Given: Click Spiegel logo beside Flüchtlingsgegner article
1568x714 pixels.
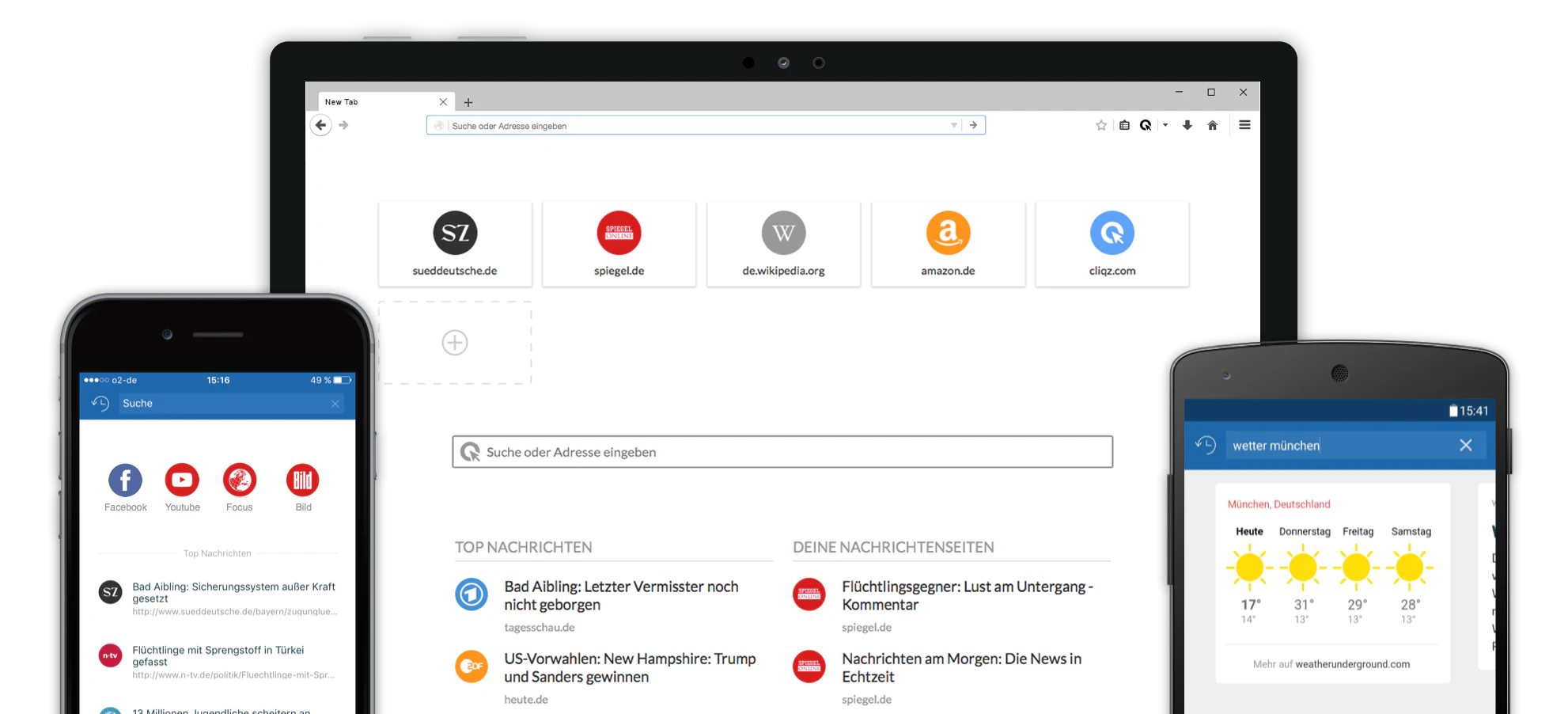Looking at the screenshot, I should point(809,594).
